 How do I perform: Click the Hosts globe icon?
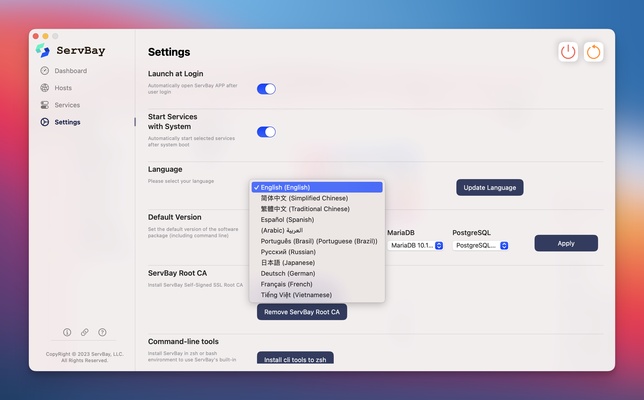(x=45, y=87)
